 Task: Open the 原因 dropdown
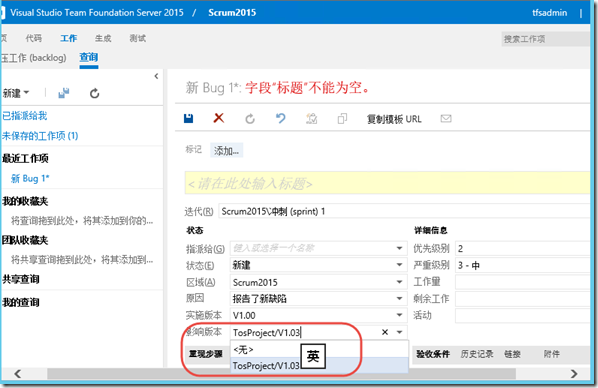point(399,298)
